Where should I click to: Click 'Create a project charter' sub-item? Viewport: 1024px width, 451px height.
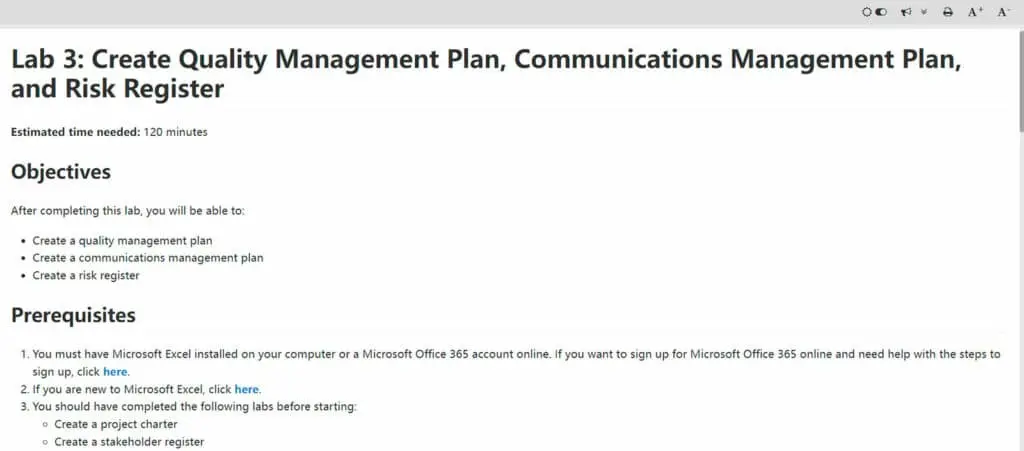tap(116, 424)
